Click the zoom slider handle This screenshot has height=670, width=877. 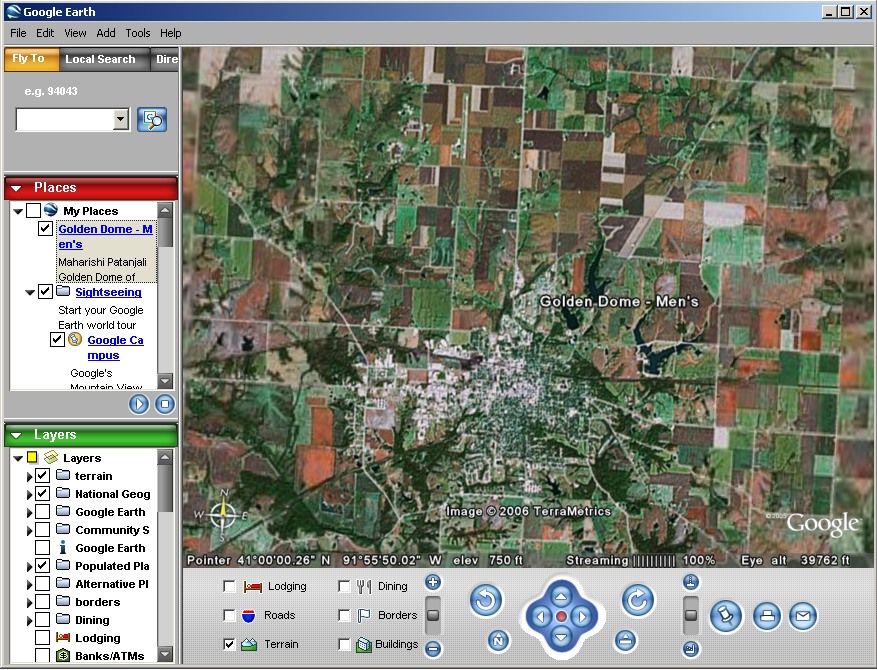point(432,615)
